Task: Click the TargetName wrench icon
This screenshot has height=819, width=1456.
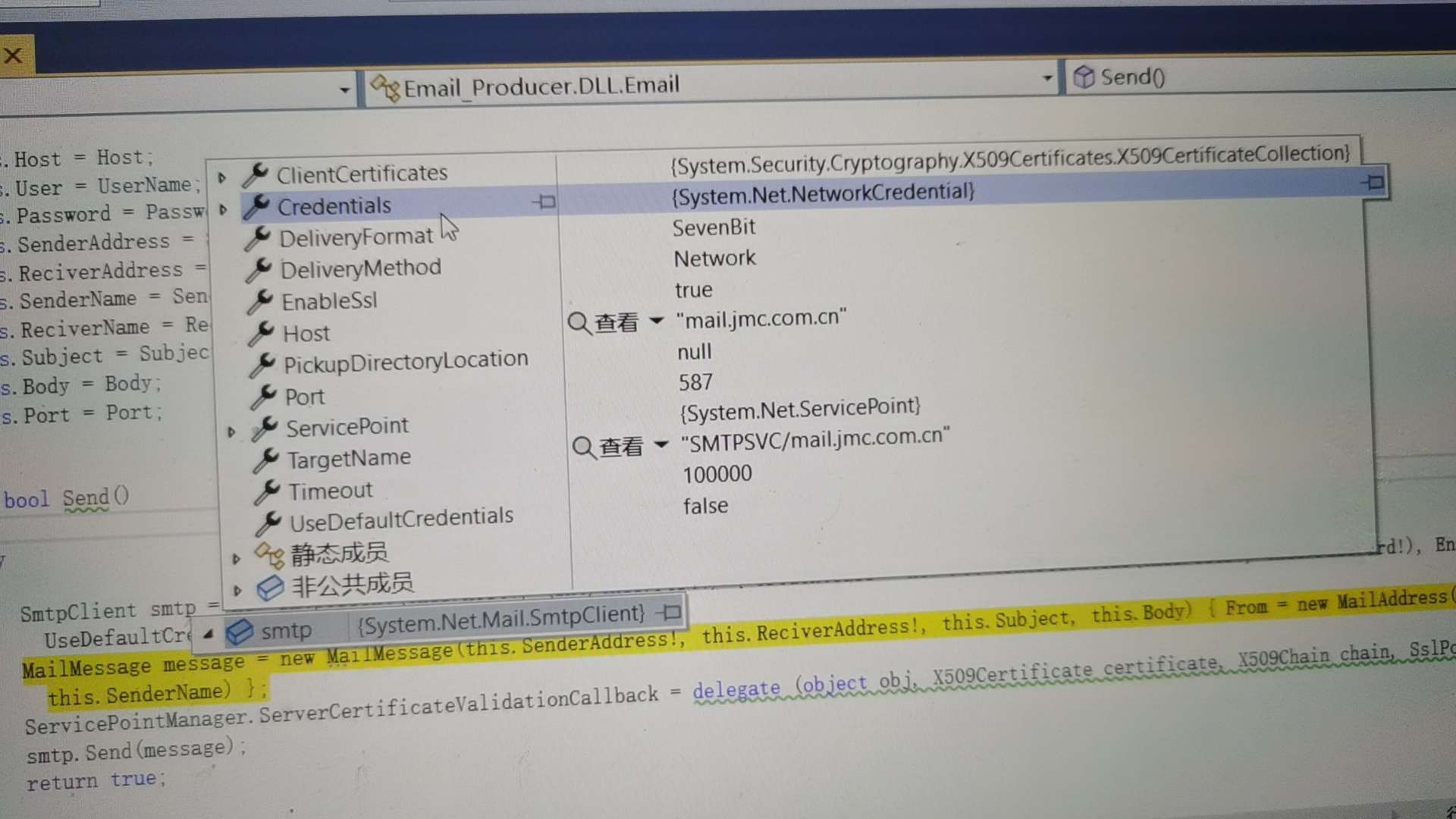Action: [x=267, y=460]
